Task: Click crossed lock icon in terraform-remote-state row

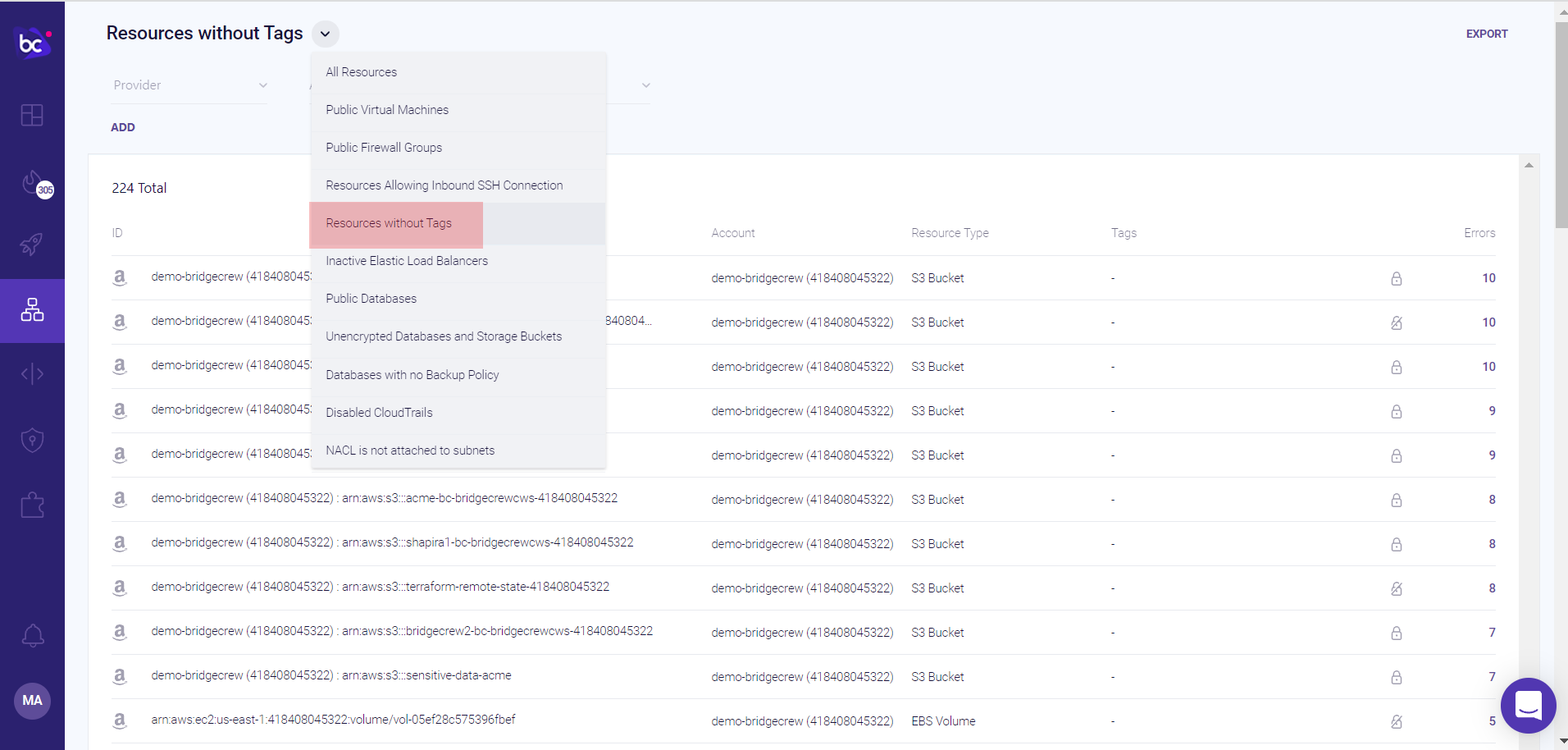Action: (1397, 588)
